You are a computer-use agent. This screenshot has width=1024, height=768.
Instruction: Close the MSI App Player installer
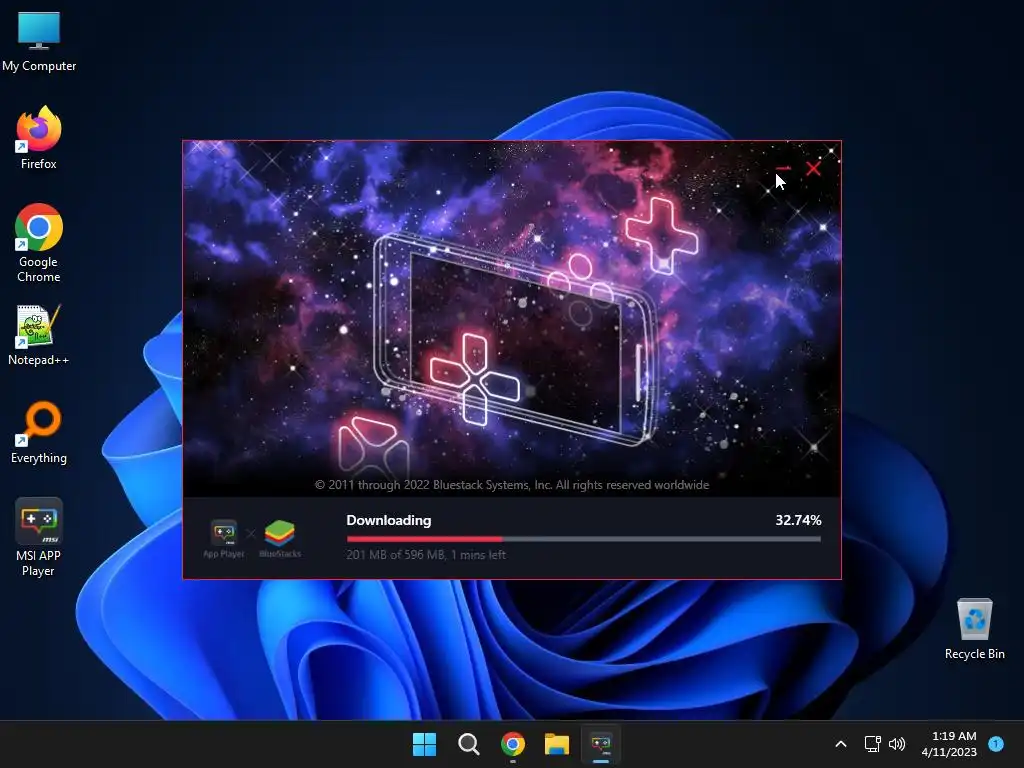(x=813, y=168)
